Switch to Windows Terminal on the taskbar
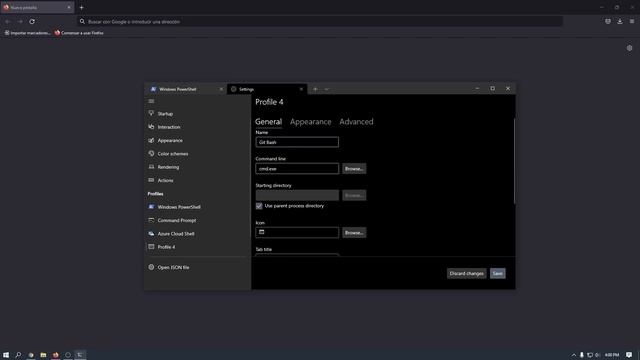Viewport: 640px width, 360px height. click(x=80, y=355)
